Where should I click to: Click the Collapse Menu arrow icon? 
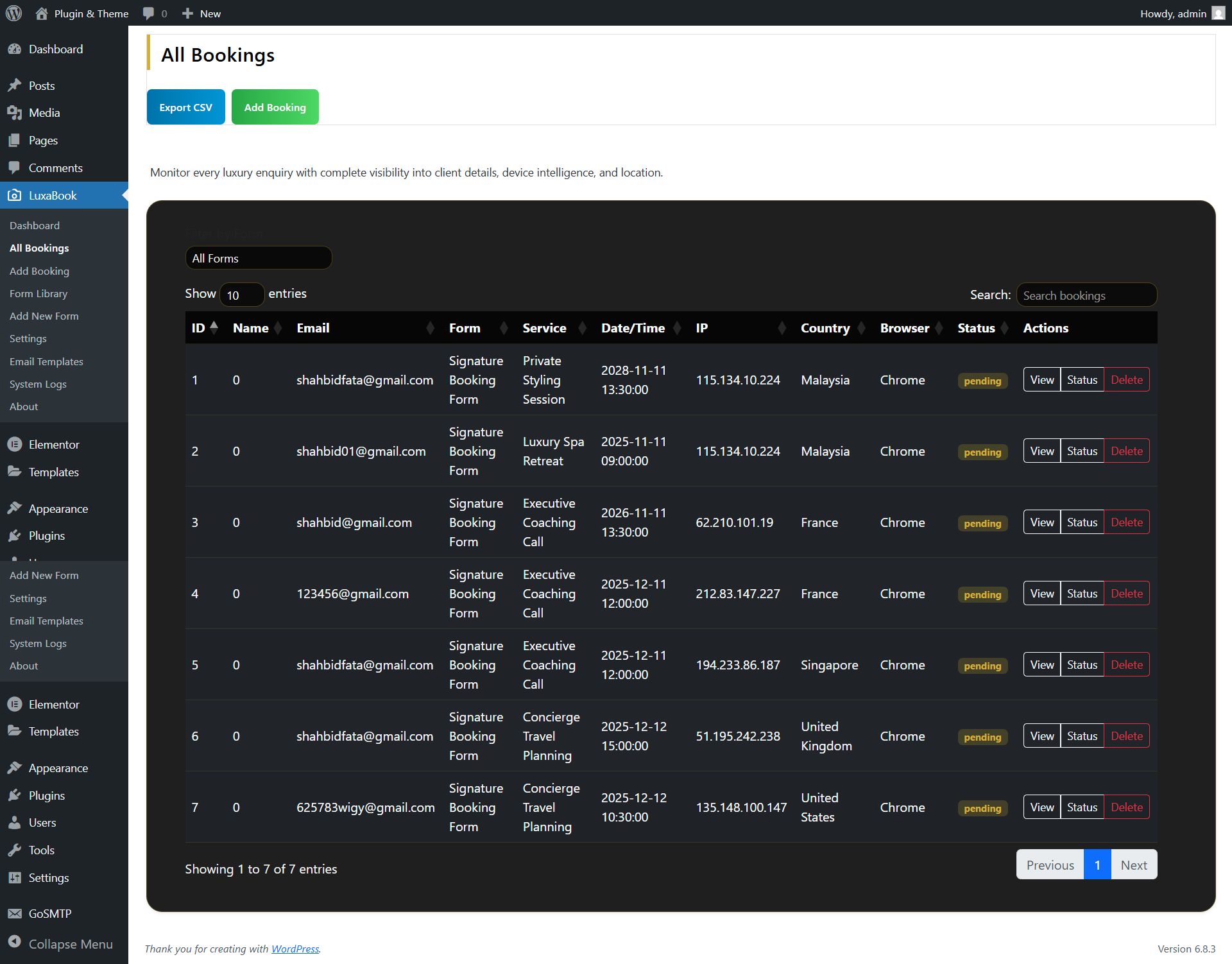click(14, 942)
